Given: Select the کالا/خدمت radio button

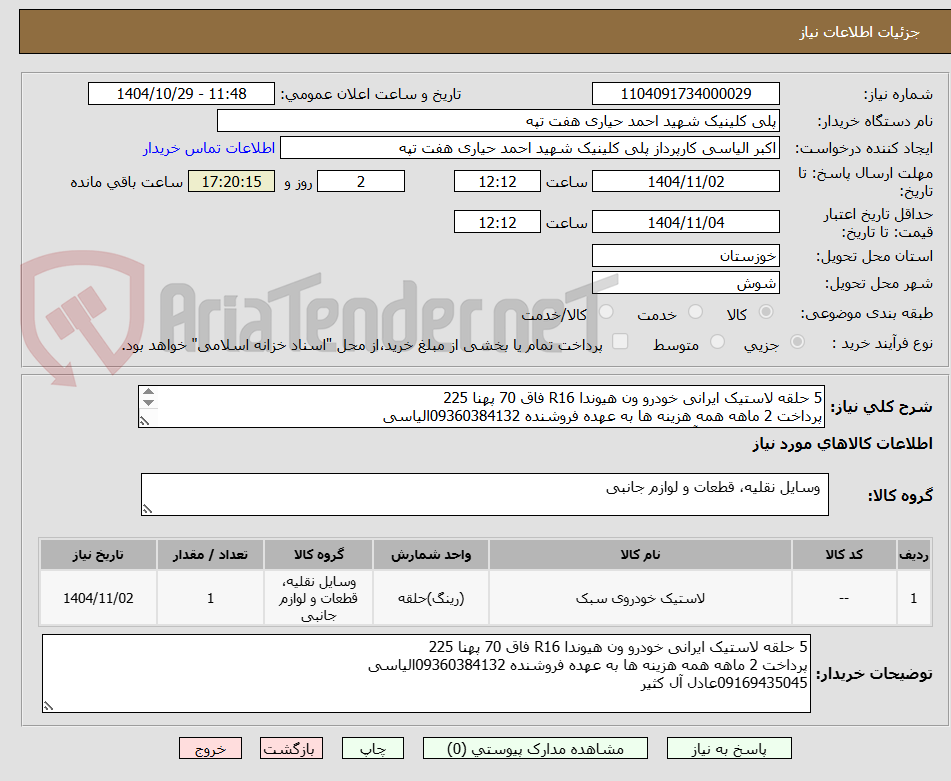Looking at the screenshot, I should point(606,312).
